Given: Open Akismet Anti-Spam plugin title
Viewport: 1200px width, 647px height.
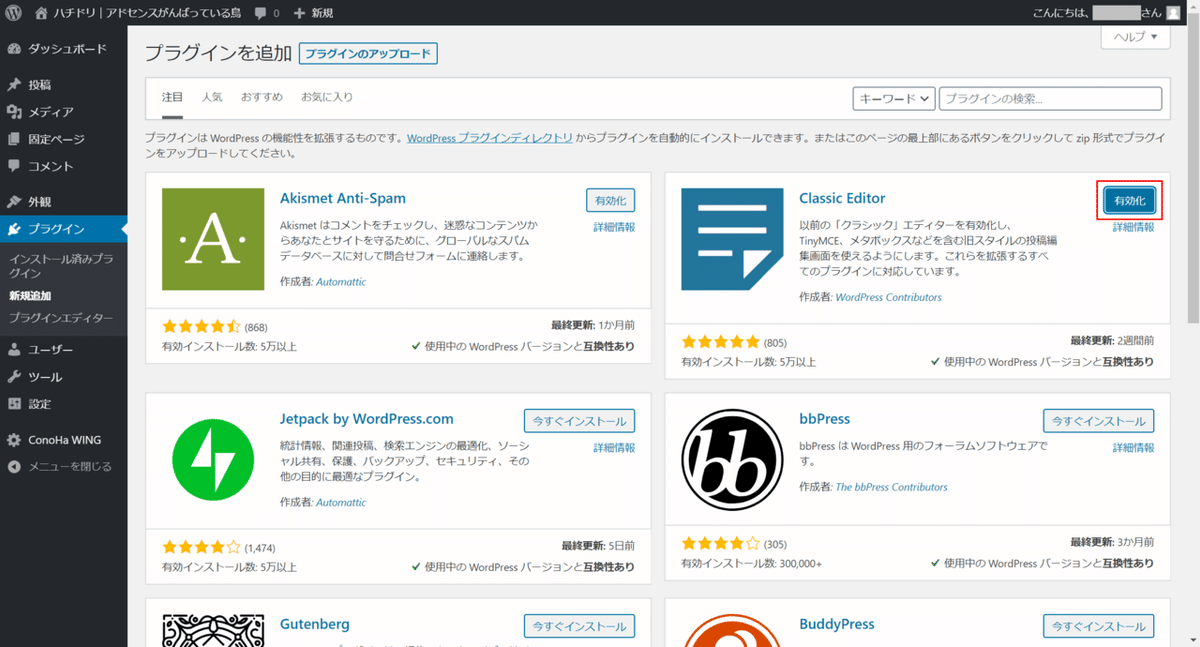Looking at the screenshot, I should click(x=343, y=198).
